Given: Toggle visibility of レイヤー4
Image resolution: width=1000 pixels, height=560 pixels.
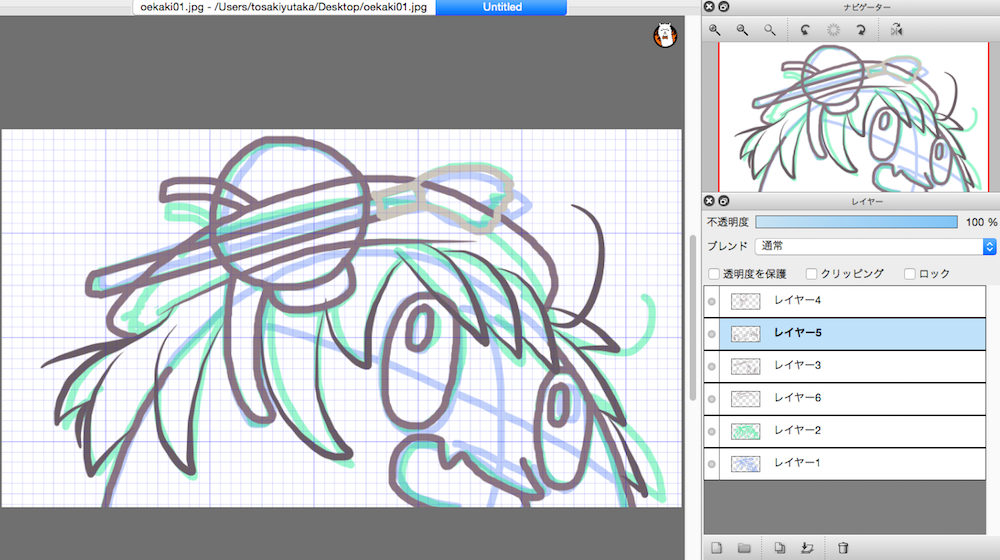Looking at the screenshot, I should tap(712, 301).
